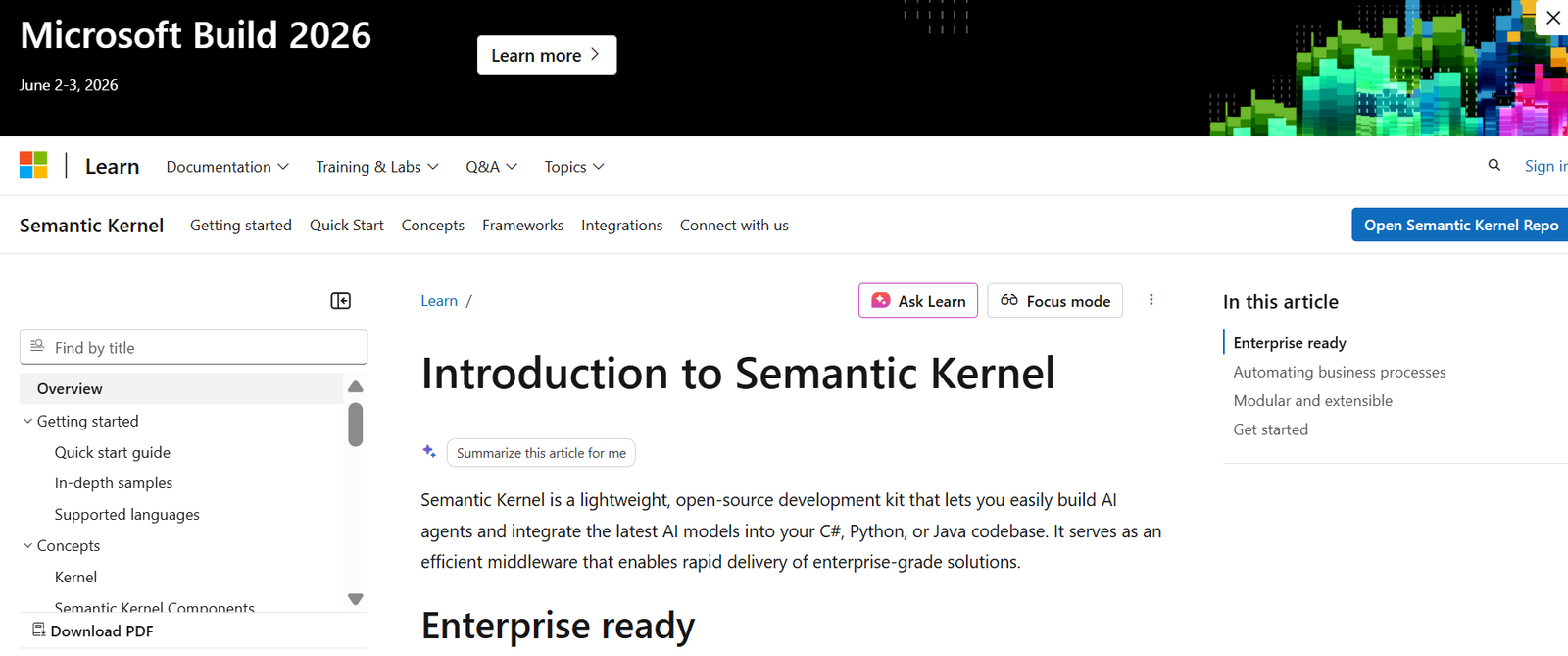Focus the Find by title field
This screenshot has height=656, width=1568.
coord(194,347)
